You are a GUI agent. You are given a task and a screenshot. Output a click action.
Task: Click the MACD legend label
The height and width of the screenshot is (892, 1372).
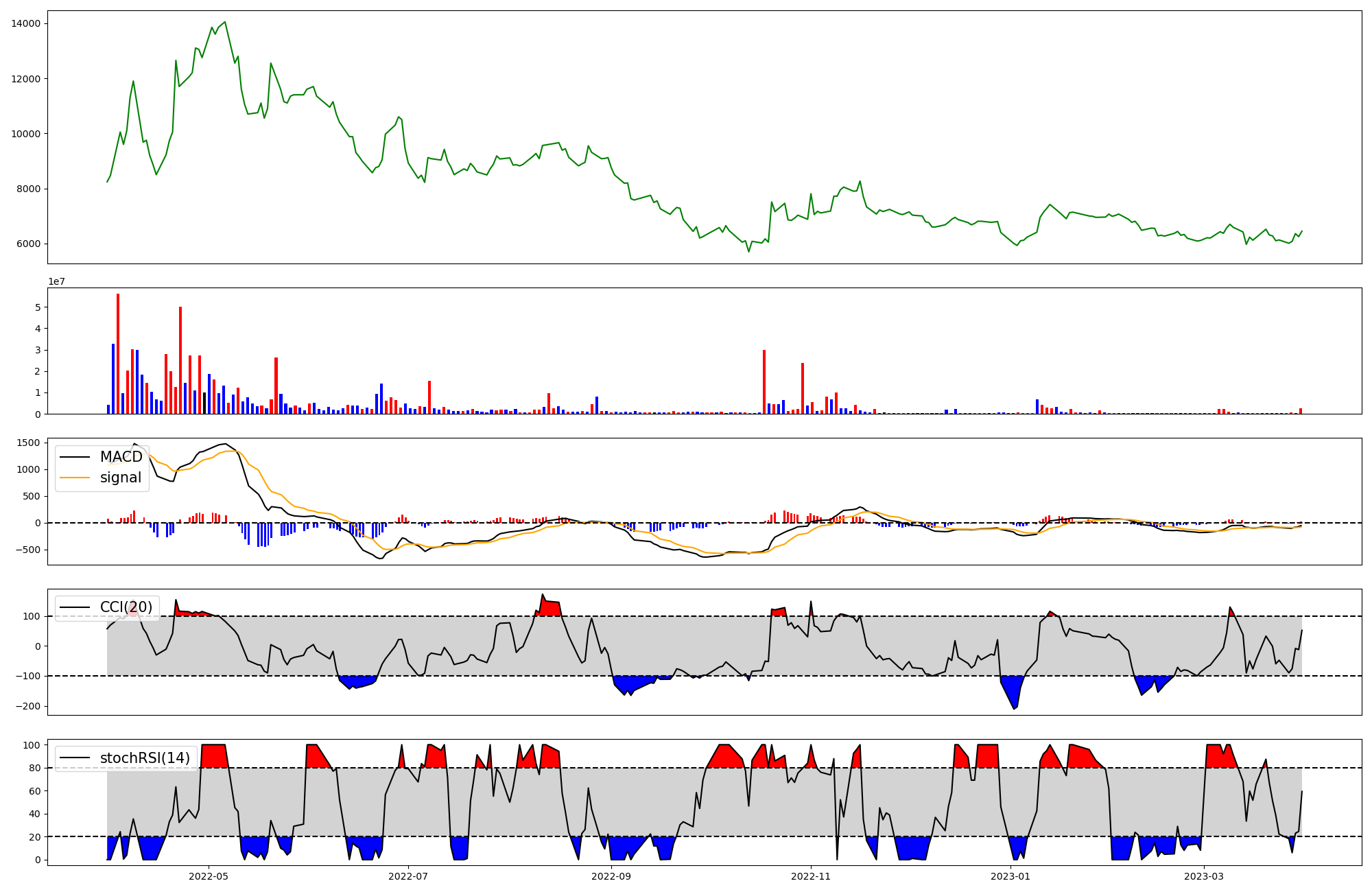[x=121, y=457]
